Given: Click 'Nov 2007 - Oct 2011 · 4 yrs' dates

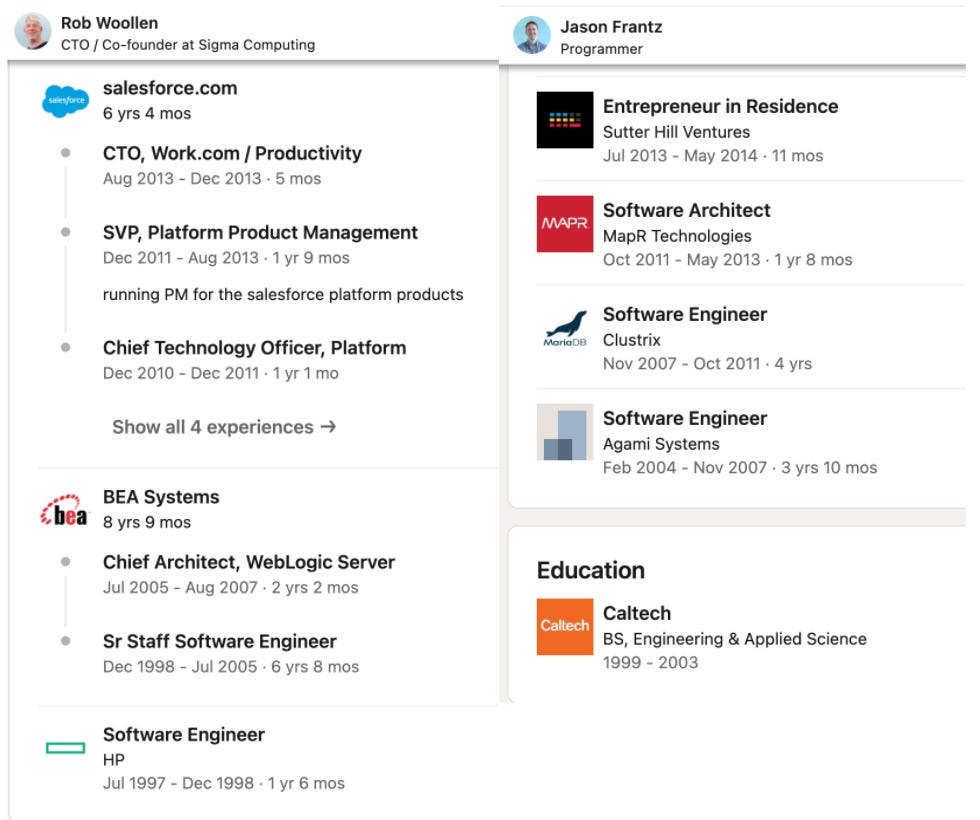Looking at the screenshot, I should click(707, 364).
